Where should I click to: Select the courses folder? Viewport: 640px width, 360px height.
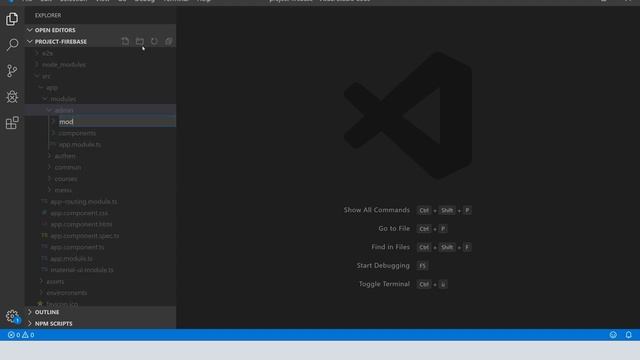(66, 179)
